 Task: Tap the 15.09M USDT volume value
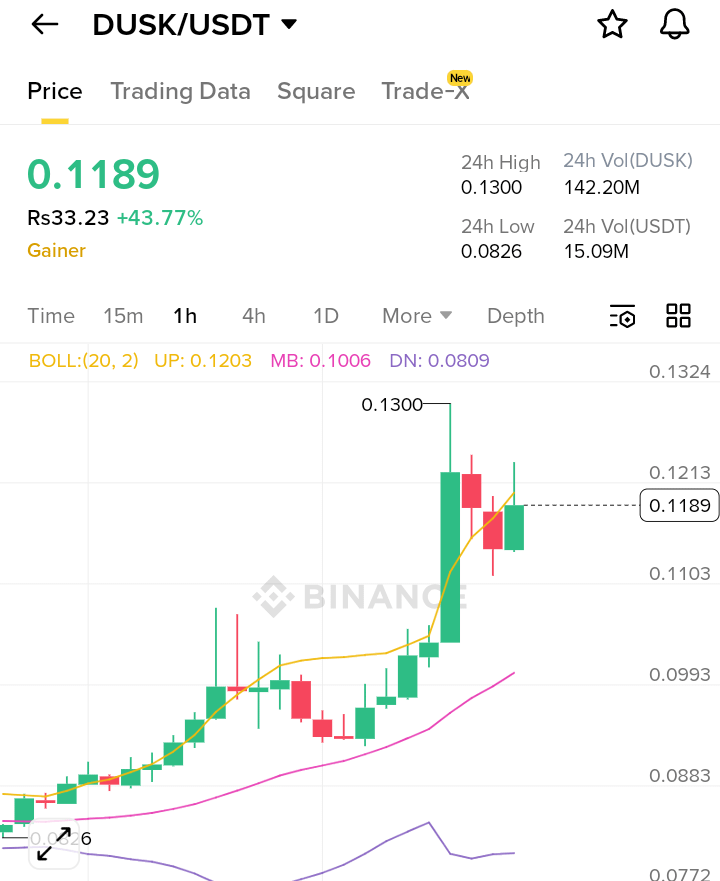pyautogui.click(x=596, y=251)
